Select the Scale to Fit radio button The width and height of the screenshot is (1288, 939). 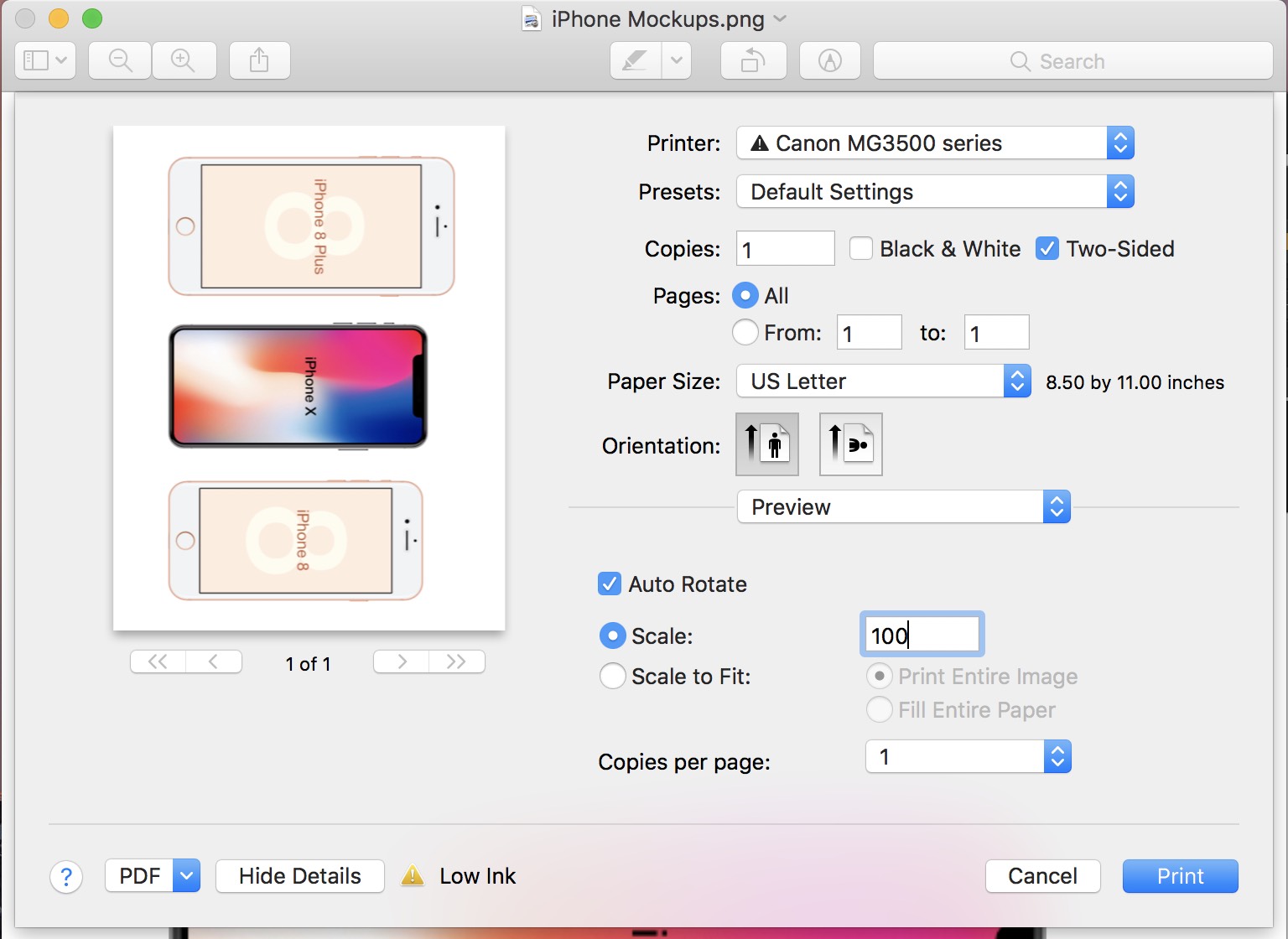pyautogui.click(x=613, y=676)
